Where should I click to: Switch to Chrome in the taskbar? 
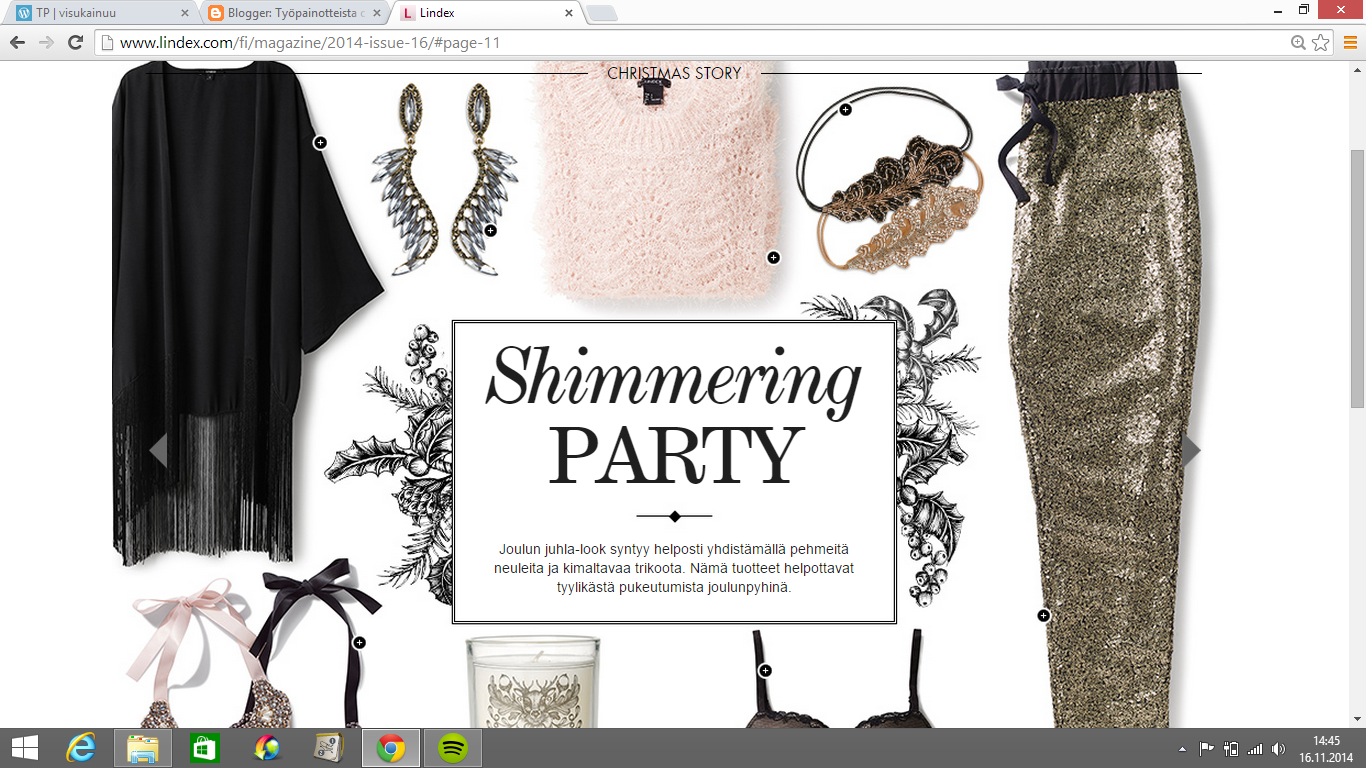(390, 748)
